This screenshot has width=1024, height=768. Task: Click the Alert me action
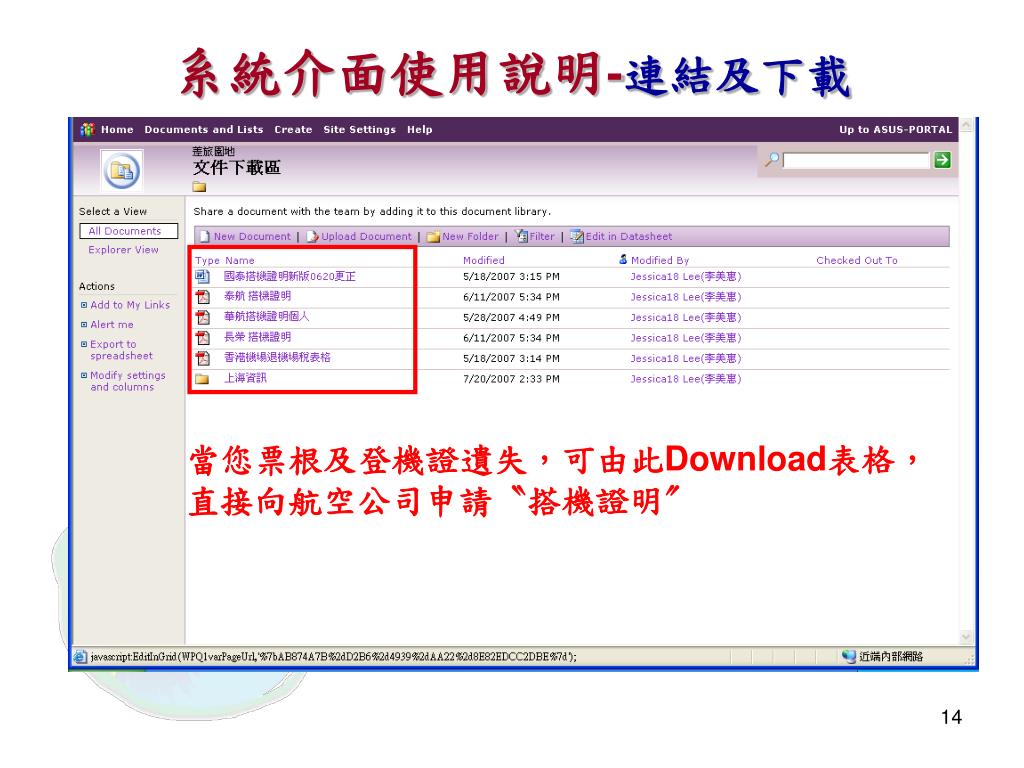coord(112,325)
